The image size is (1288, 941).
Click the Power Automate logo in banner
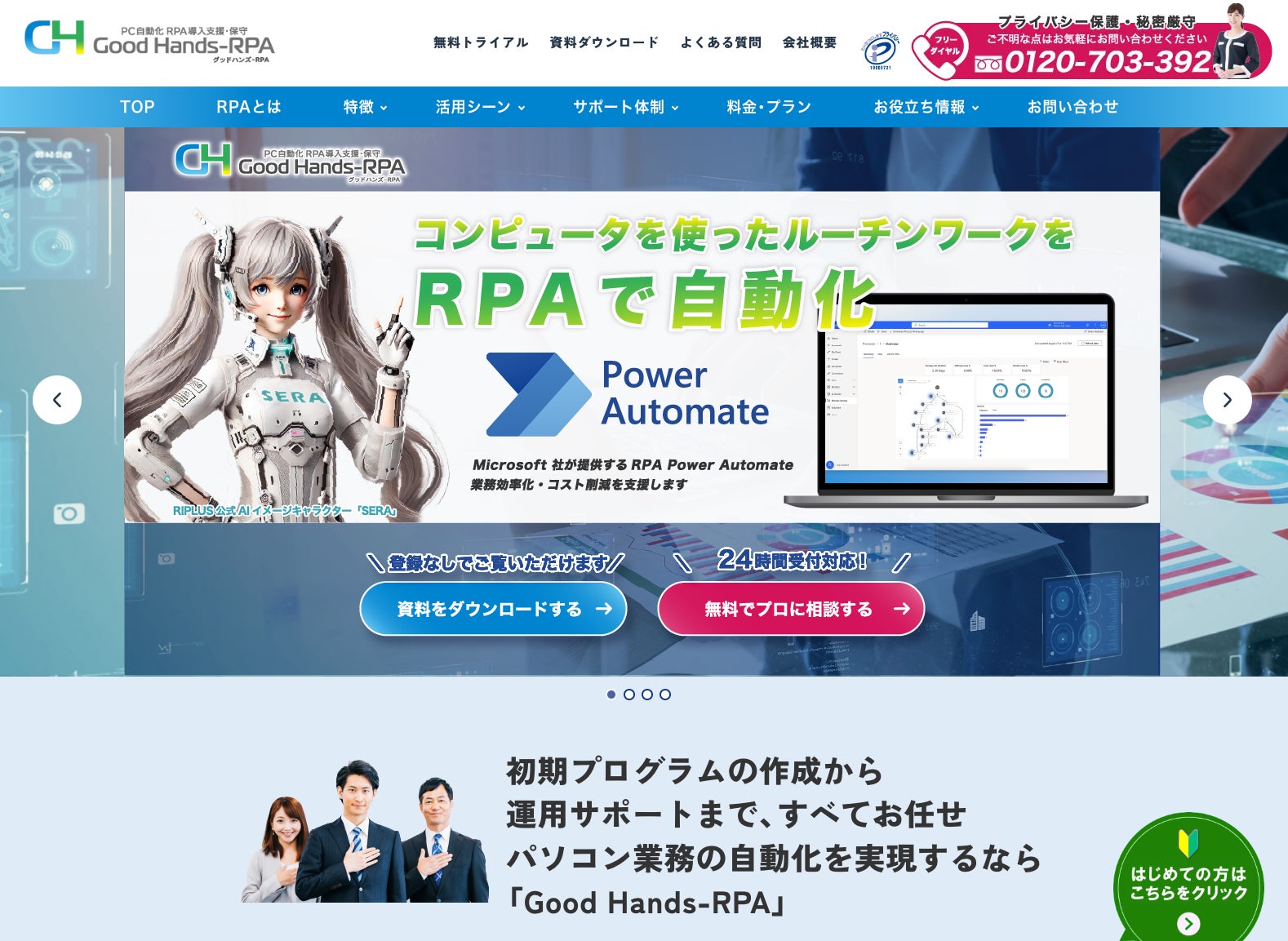[x=627, y=394]
